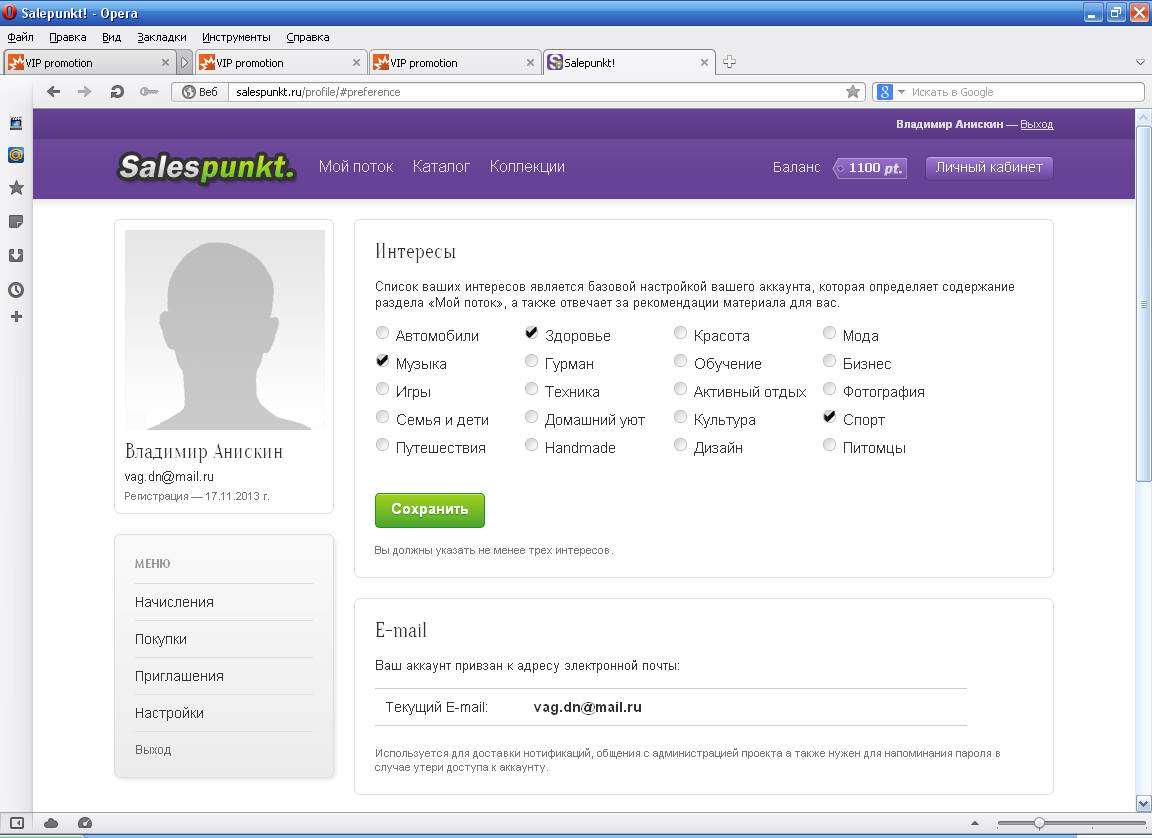Image resolution: width=1152 pixels, height=838 pixels.
Task: Open the top sidebar panel icon
Action: 16,123
